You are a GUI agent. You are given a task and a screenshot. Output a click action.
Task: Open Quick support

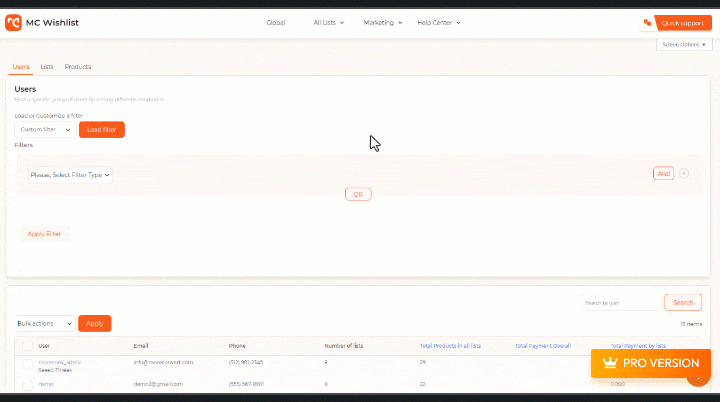click(x=683, y=23)
